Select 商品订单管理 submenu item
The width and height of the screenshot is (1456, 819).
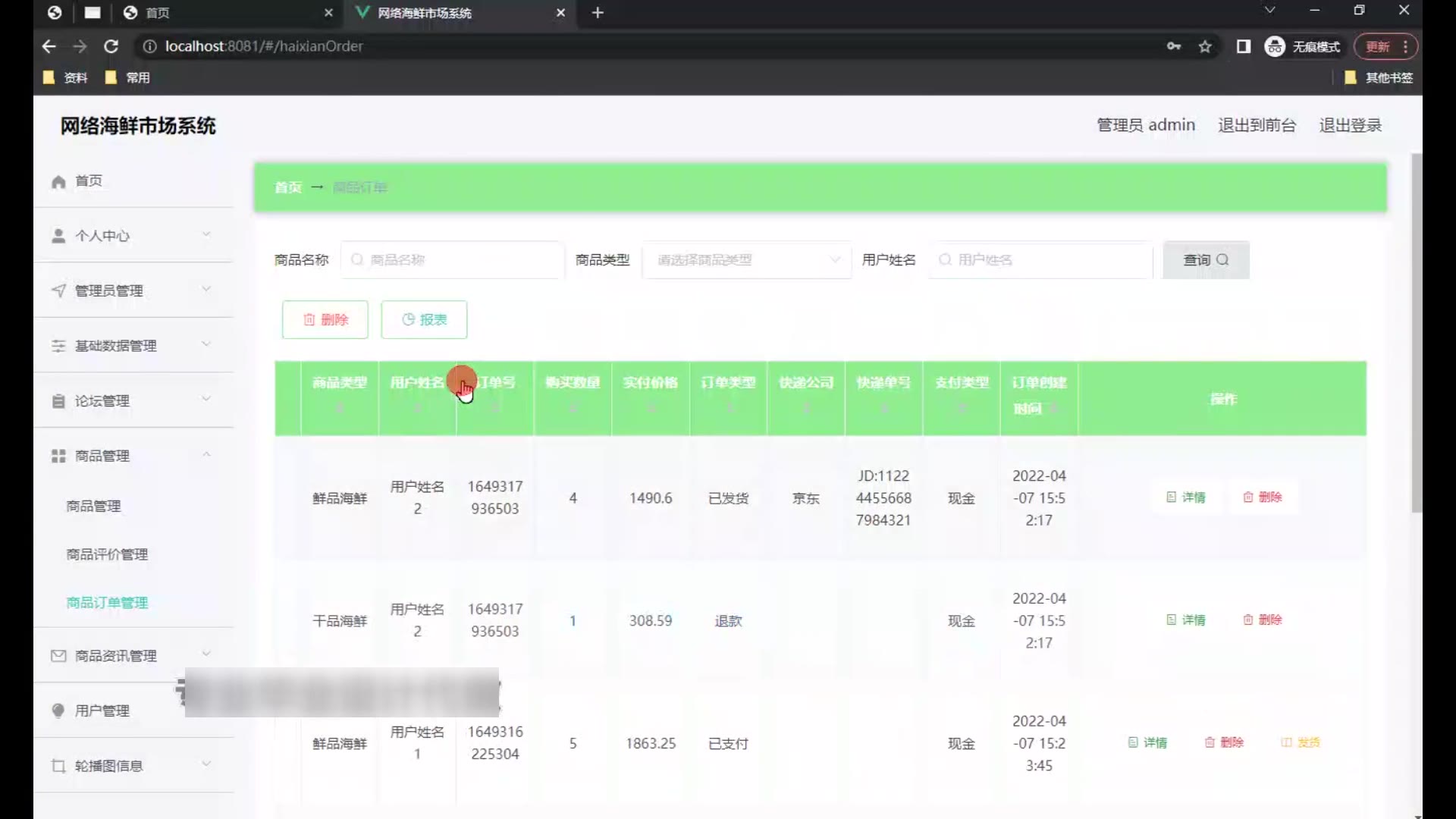[x=107, y=603]
